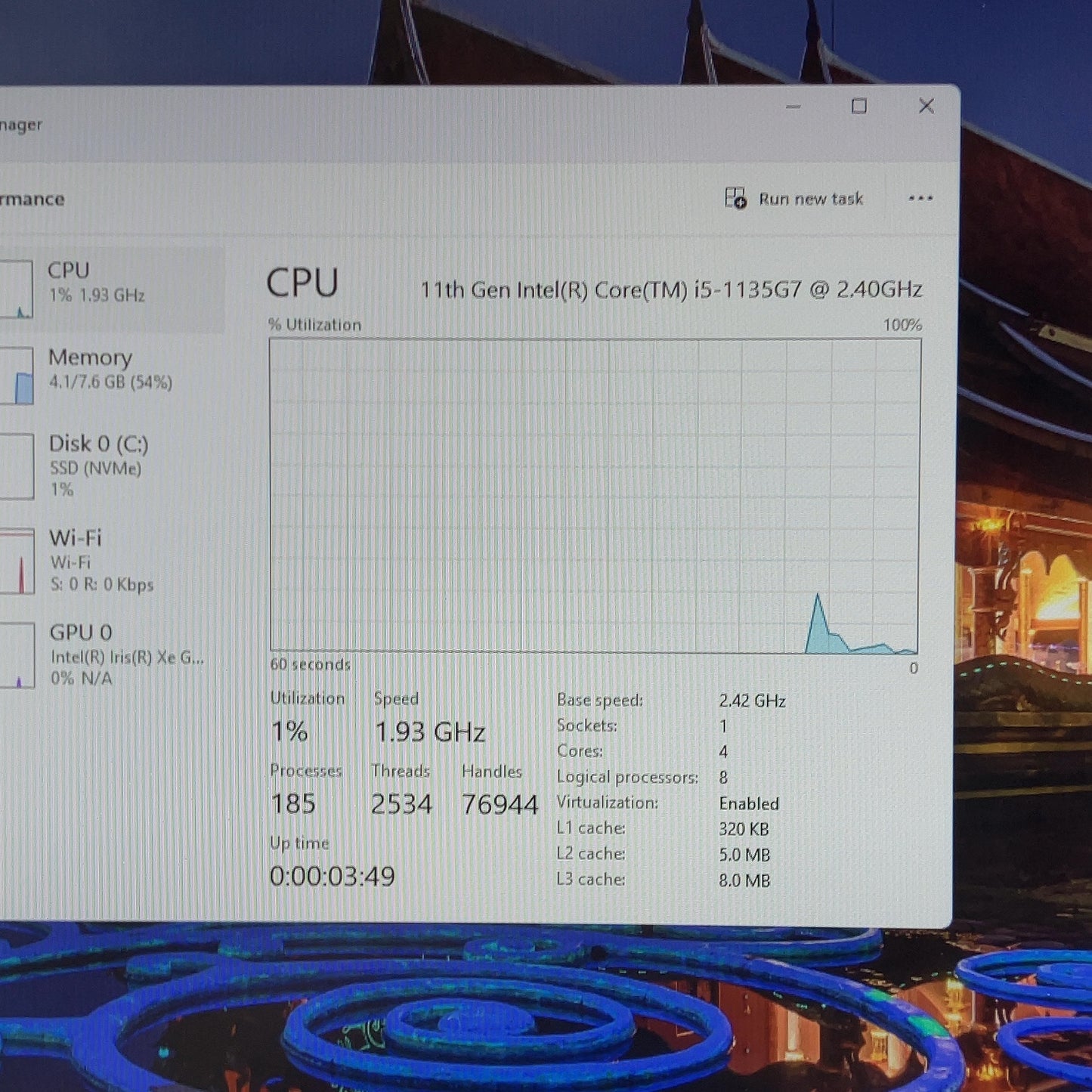This screenshot has width=1092, height=1092.
Task: Close the Task Manager window
Action: (926, 106)
